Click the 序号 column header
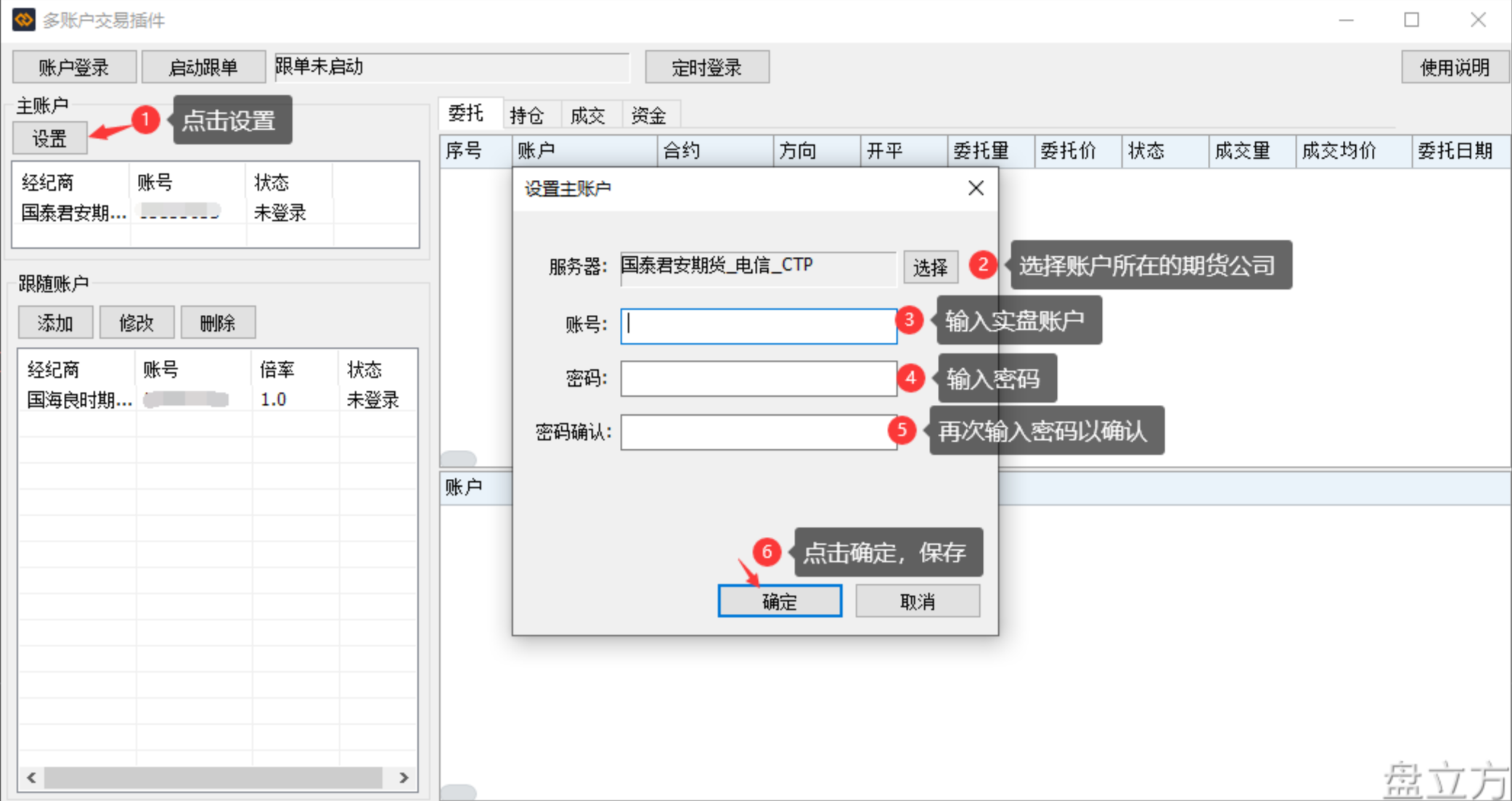This screenshot has width=1512, height=801. pyautogui.click(x=475, y=151)
